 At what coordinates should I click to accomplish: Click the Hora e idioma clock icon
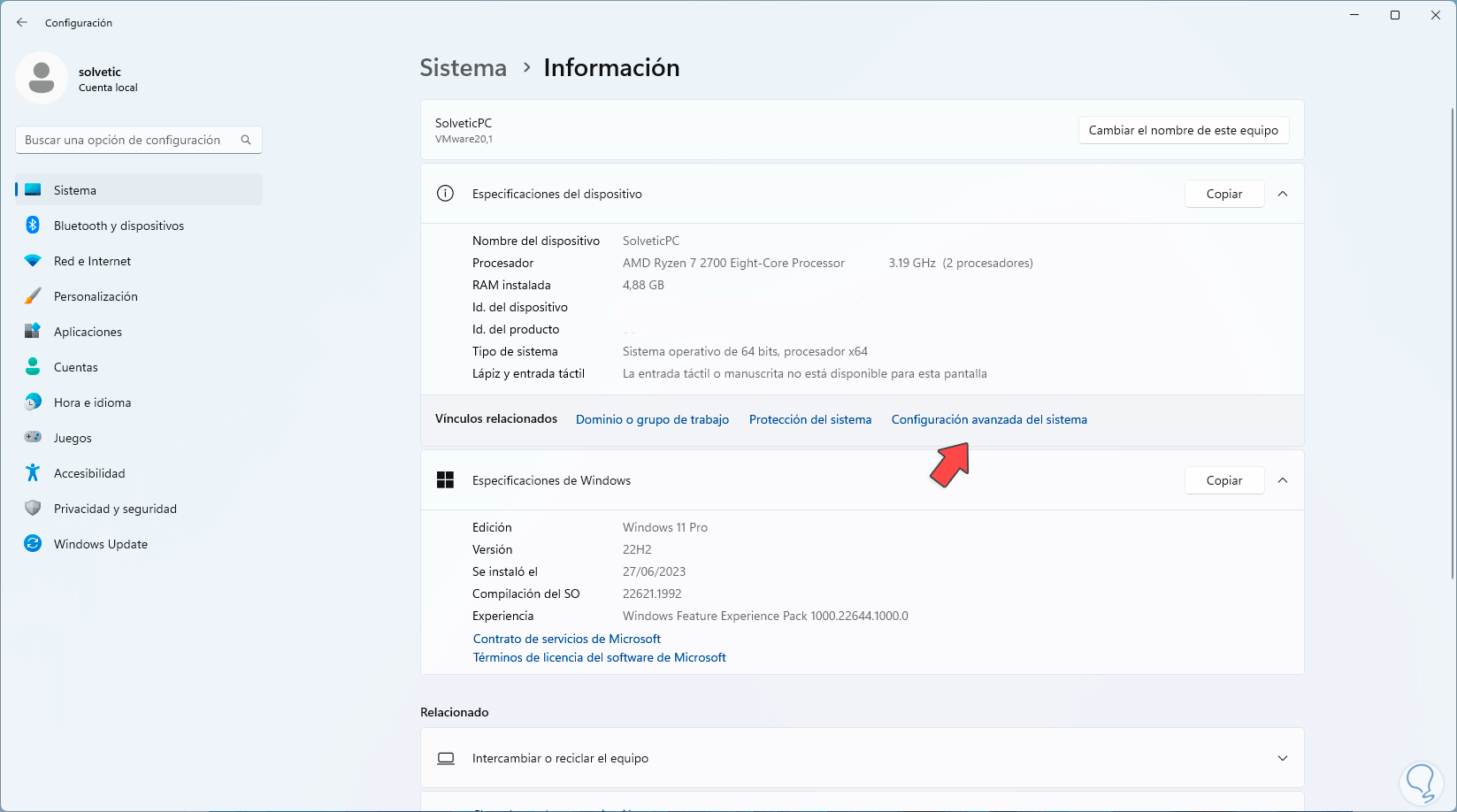point(33,402)
